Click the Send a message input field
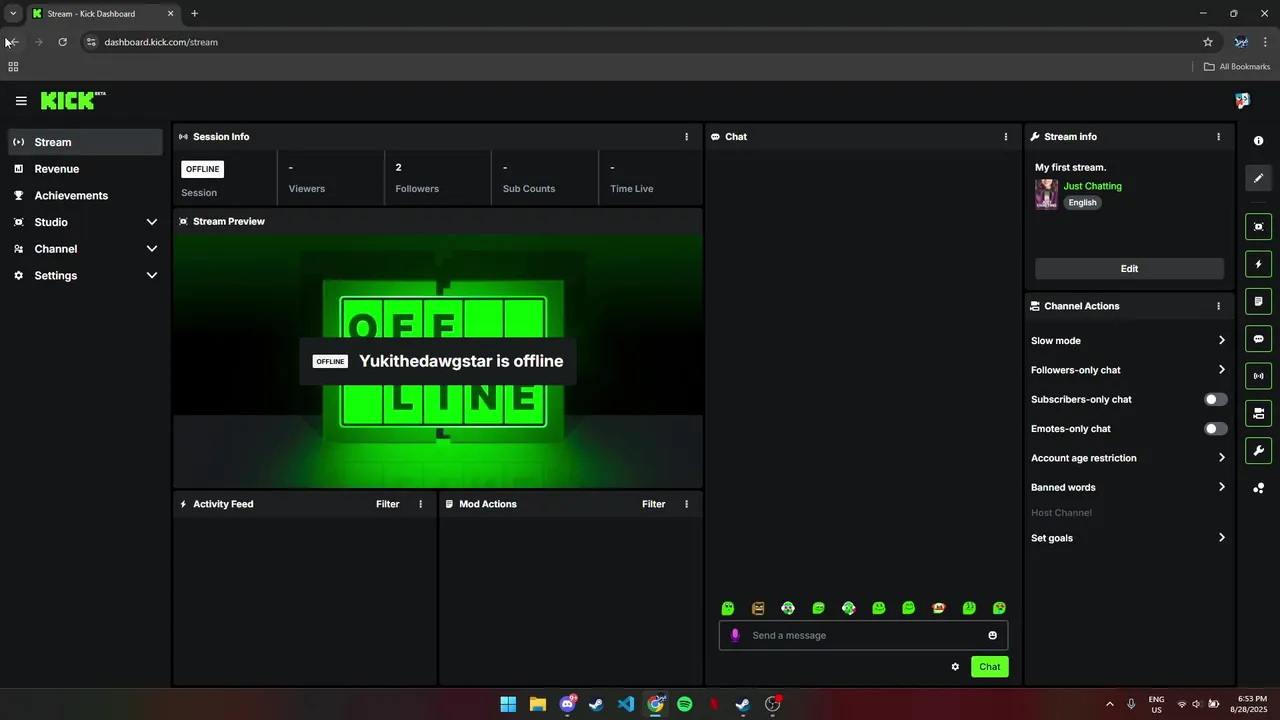Screen dimensions: 1280x720 point(863,635)
